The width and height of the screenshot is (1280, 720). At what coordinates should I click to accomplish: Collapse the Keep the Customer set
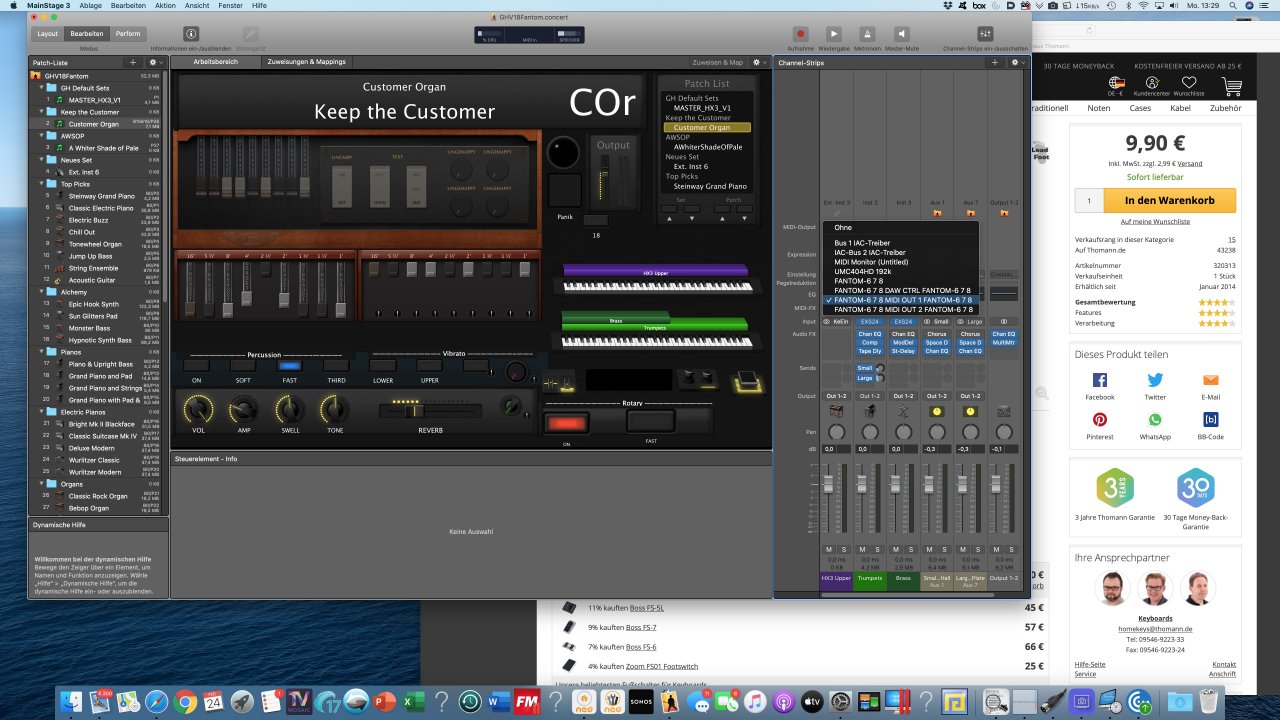point(42,112)
